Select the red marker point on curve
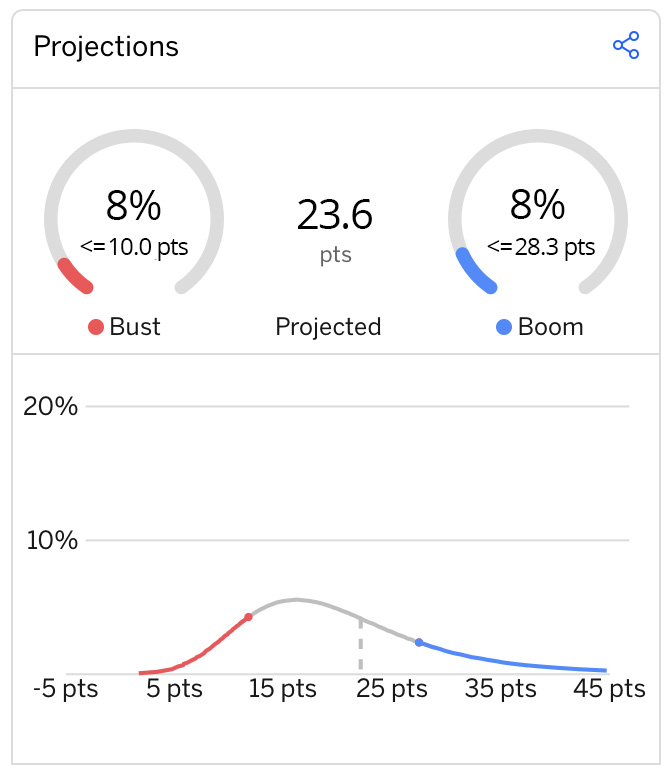671x774 pixels. 248,617
